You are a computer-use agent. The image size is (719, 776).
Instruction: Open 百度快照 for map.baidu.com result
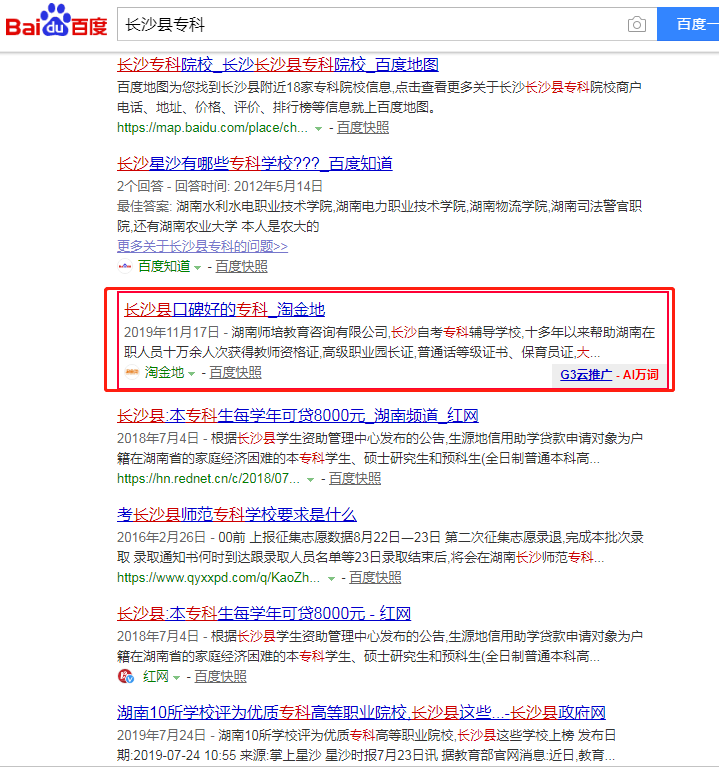[363, 128]
